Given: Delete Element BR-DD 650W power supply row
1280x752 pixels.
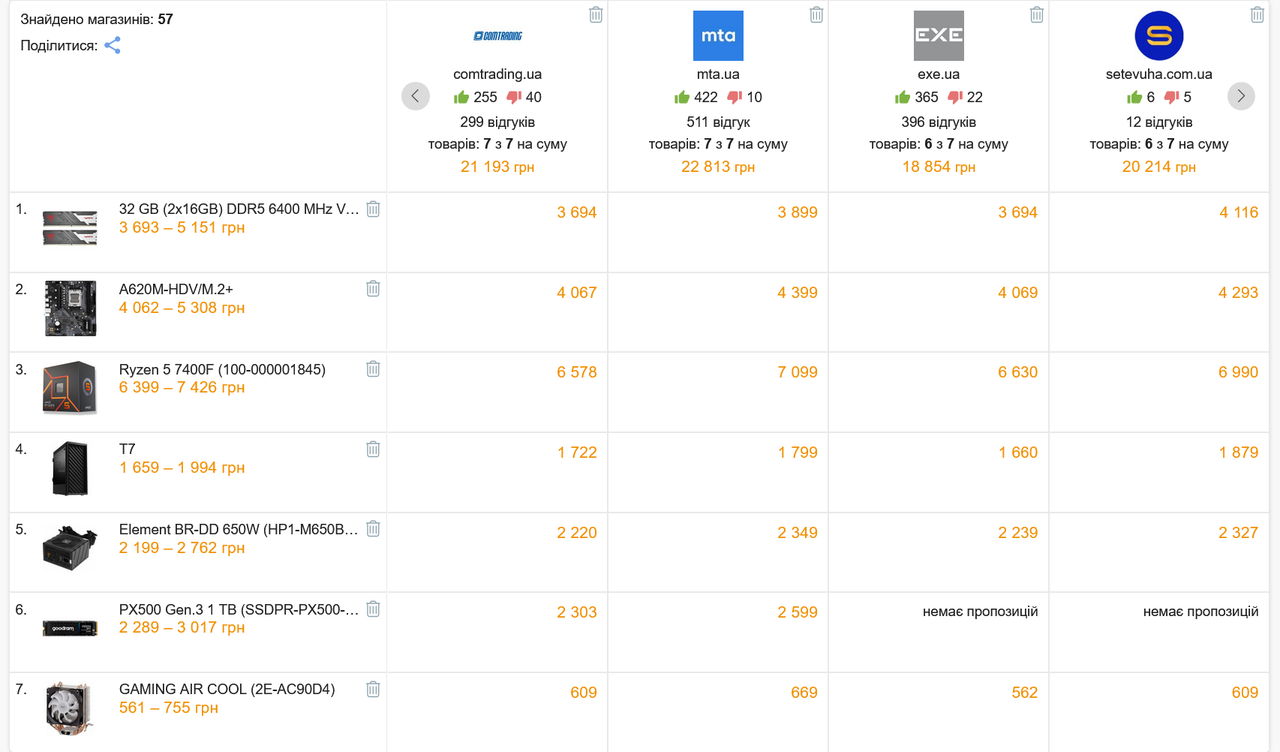Looking at the screenshot, I should 373,529.
